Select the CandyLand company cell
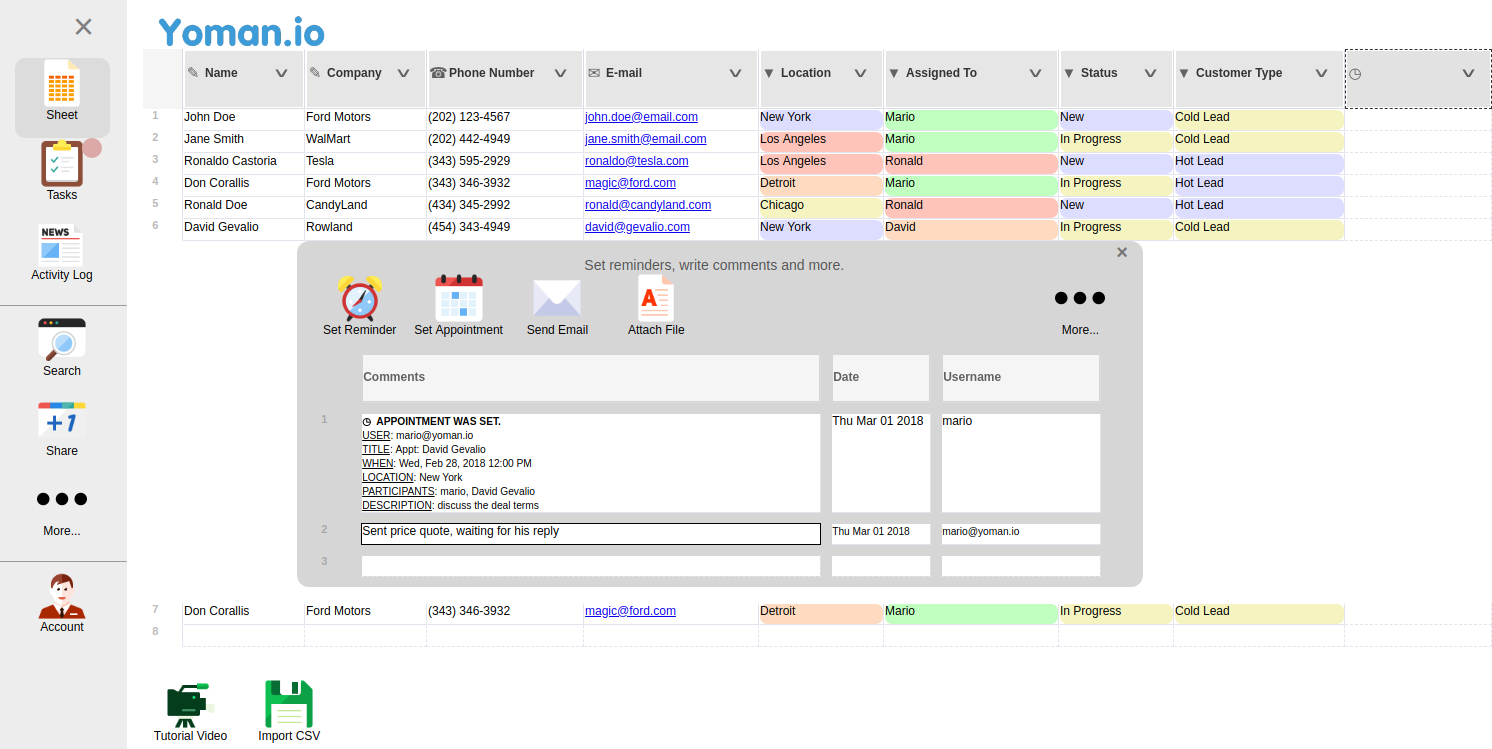The height and width of the screenshot is (749, 1492). (x=365, y=207)
